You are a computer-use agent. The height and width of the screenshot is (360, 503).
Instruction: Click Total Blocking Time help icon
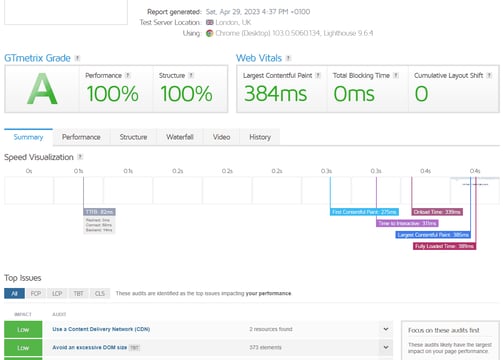coord(396,75)
